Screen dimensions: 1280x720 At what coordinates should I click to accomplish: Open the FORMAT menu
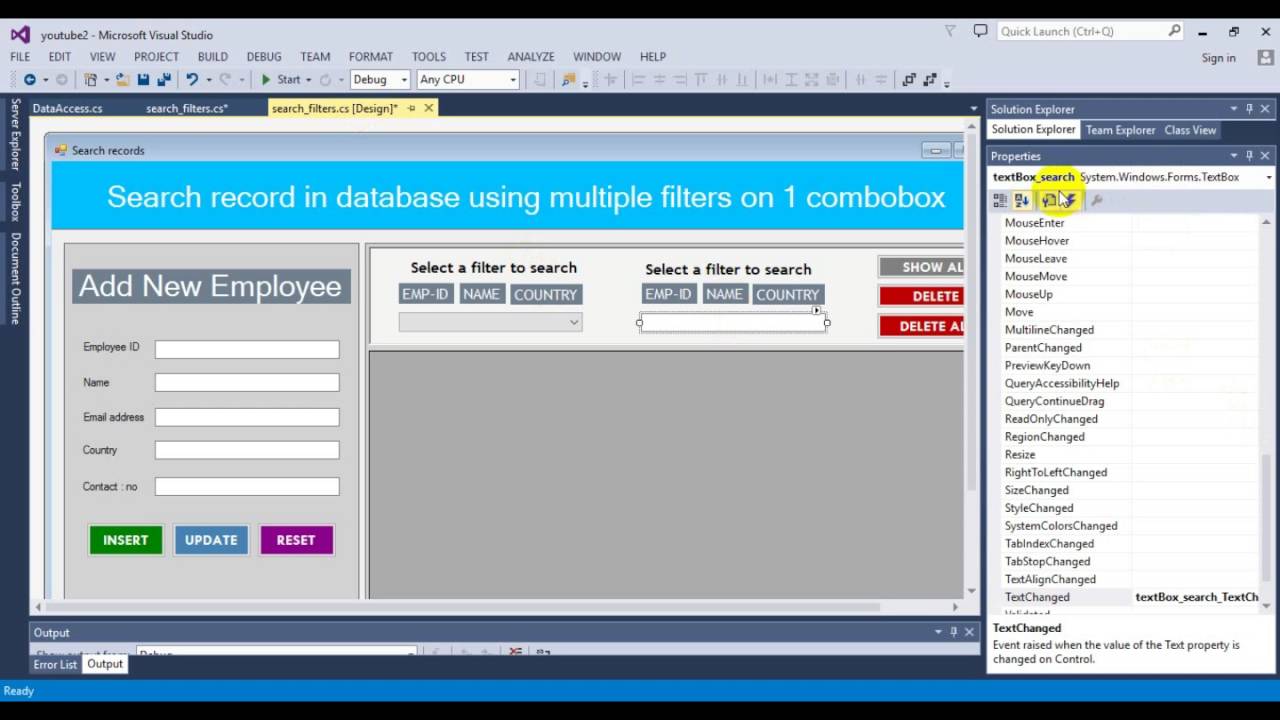click(x=371, y=57)
